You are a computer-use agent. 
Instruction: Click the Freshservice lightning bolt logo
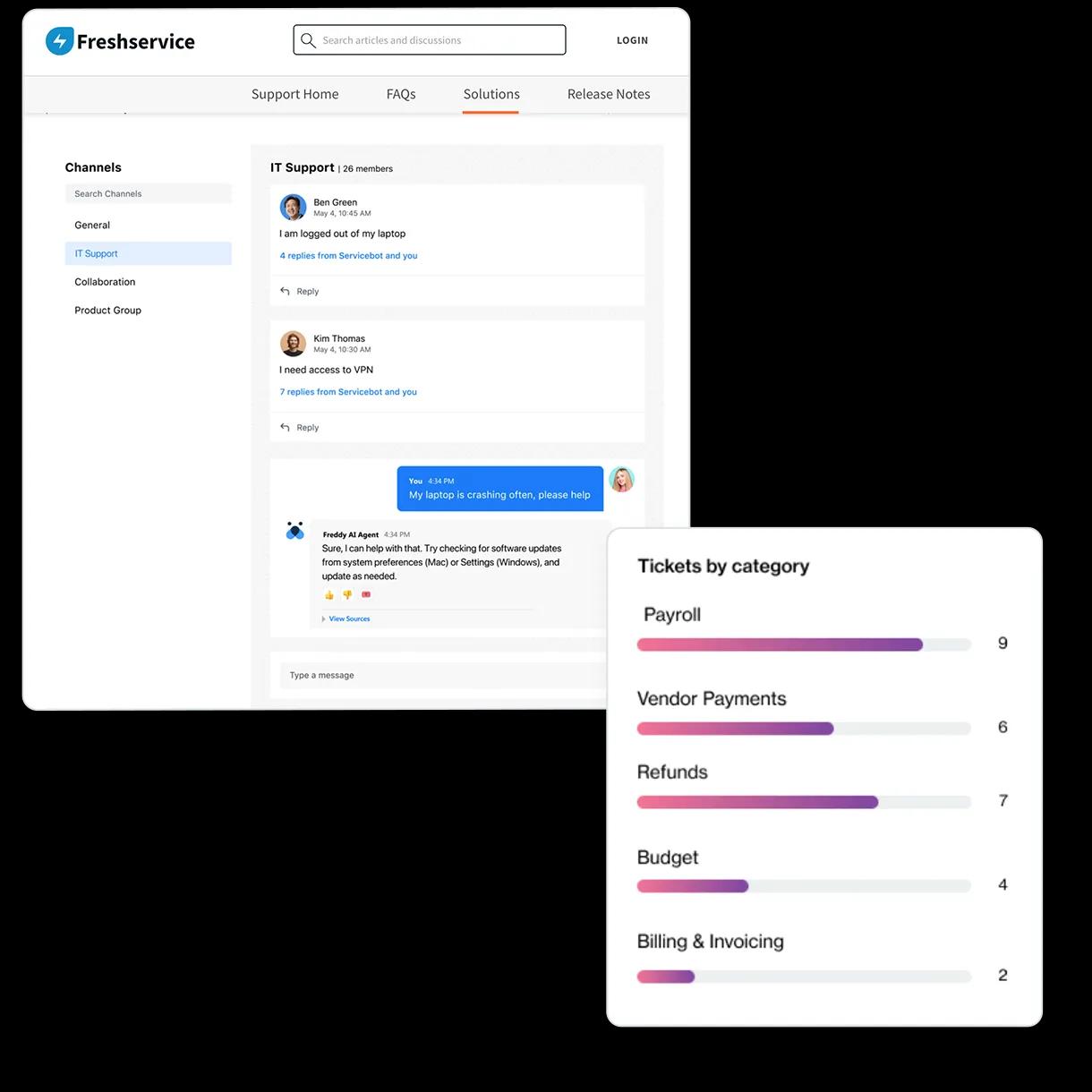(59, 41)
